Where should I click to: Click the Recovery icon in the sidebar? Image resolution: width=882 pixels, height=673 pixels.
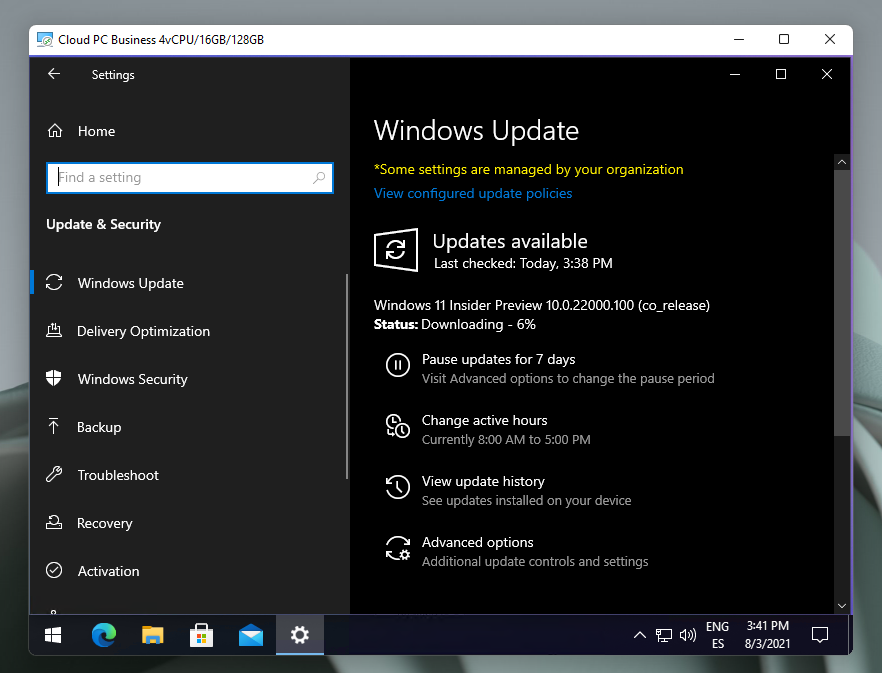tap(54, 523)
